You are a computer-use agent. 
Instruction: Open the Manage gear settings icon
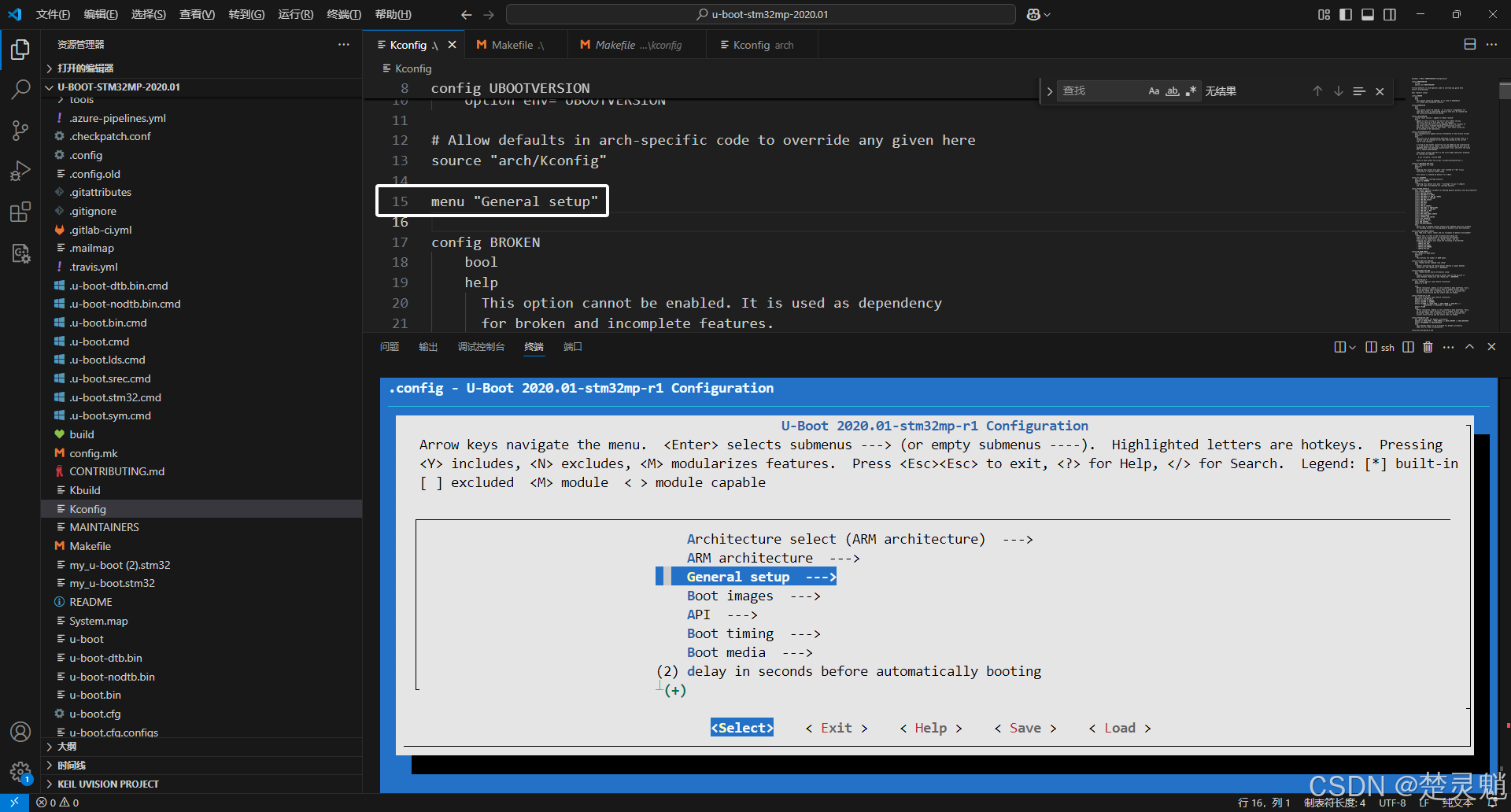point(20,772)
